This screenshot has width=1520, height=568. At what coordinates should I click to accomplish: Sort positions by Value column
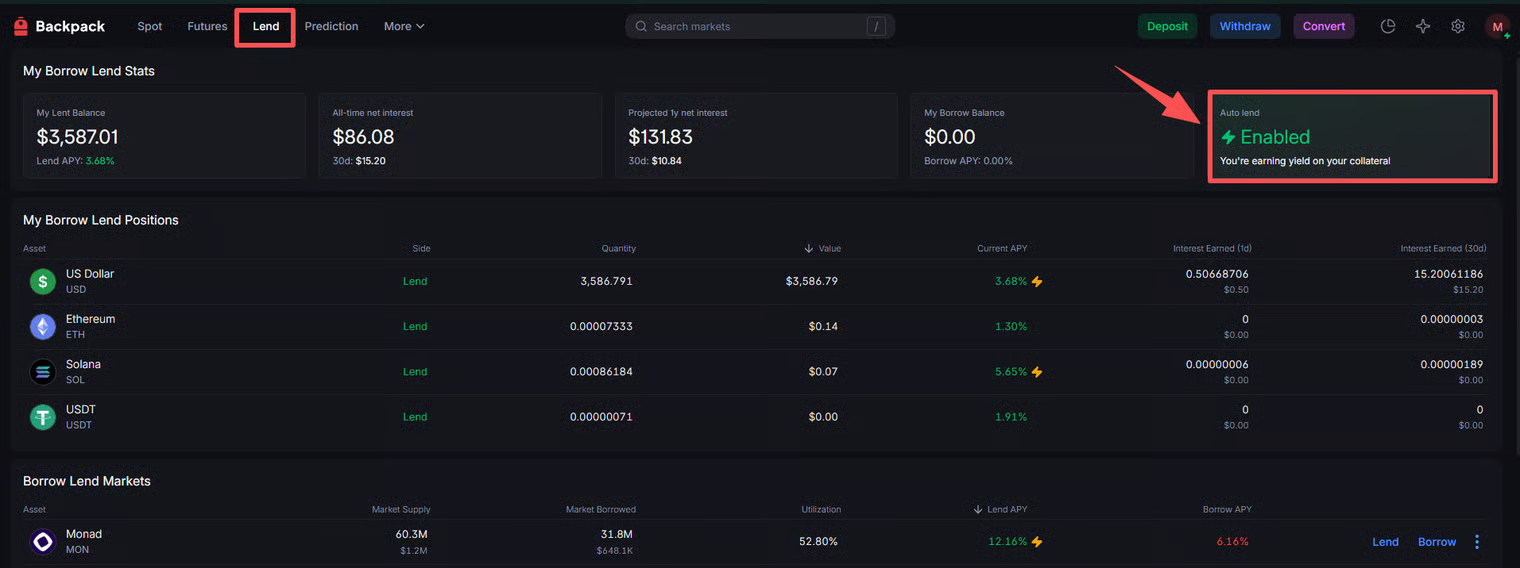[x=823, y=249]
